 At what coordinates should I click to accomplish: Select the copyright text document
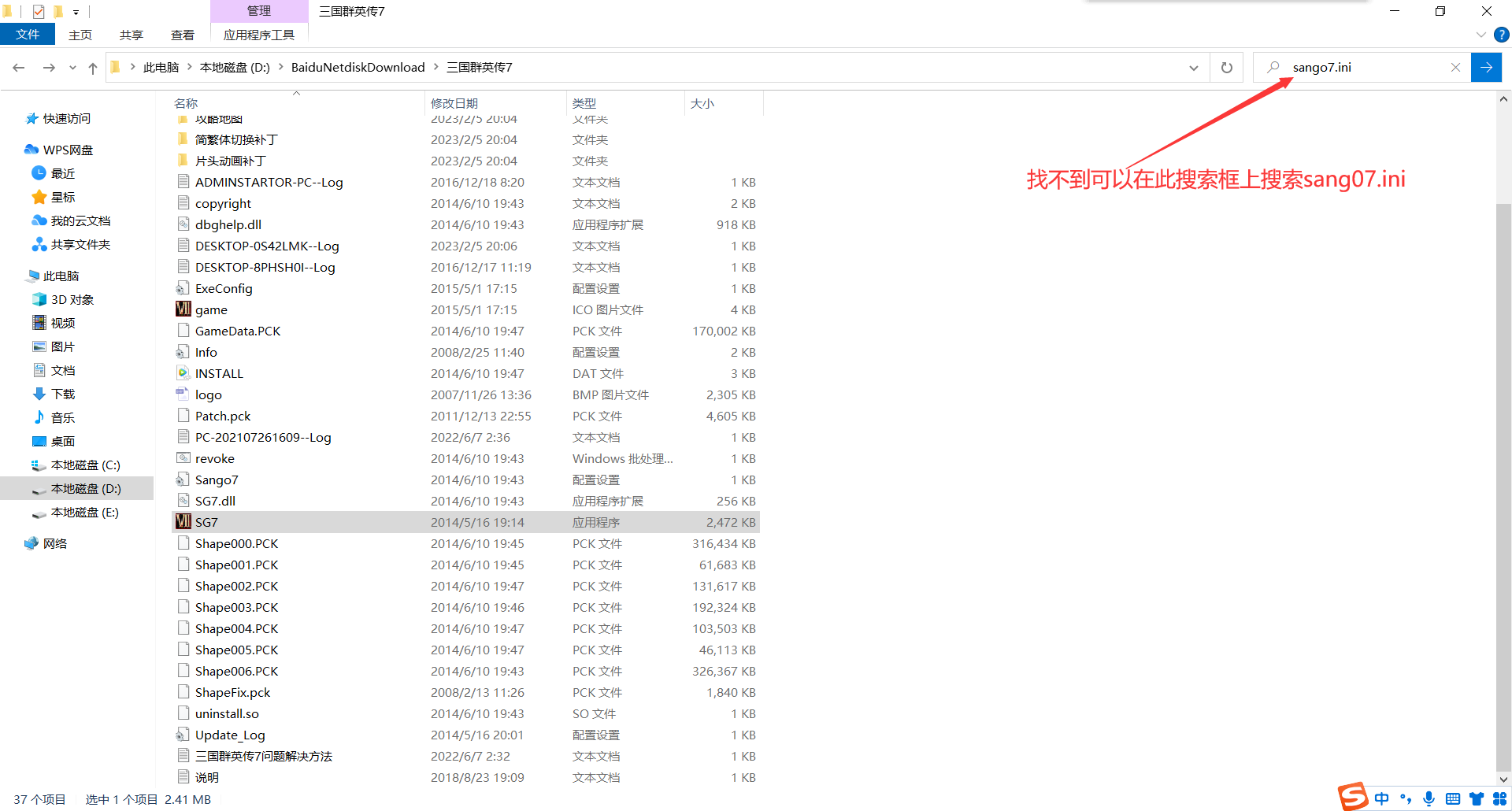tap(465, 203)
